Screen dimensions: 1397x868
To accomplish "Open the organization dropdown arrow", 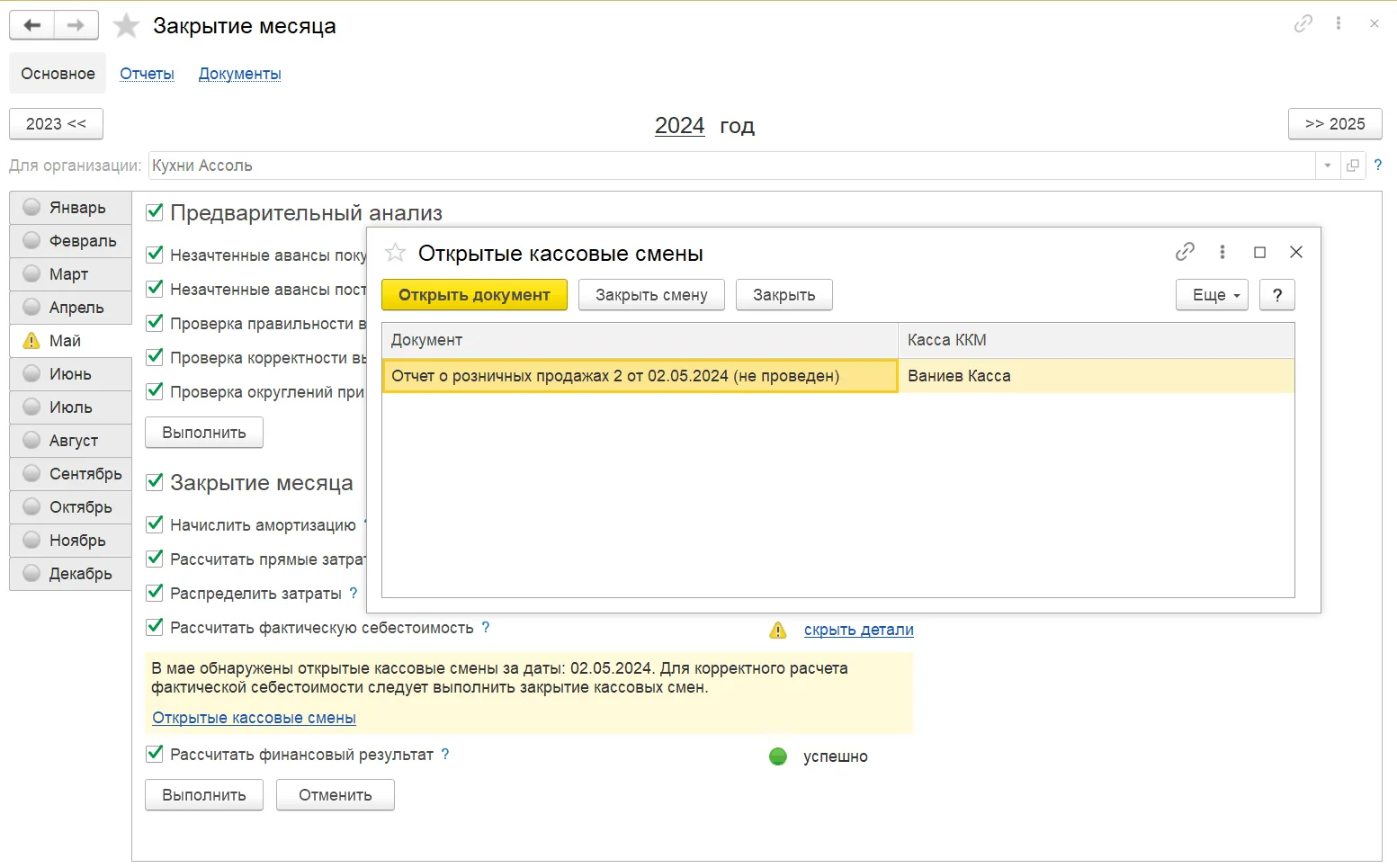I will pyautogui.click(x=1327, y=166).
